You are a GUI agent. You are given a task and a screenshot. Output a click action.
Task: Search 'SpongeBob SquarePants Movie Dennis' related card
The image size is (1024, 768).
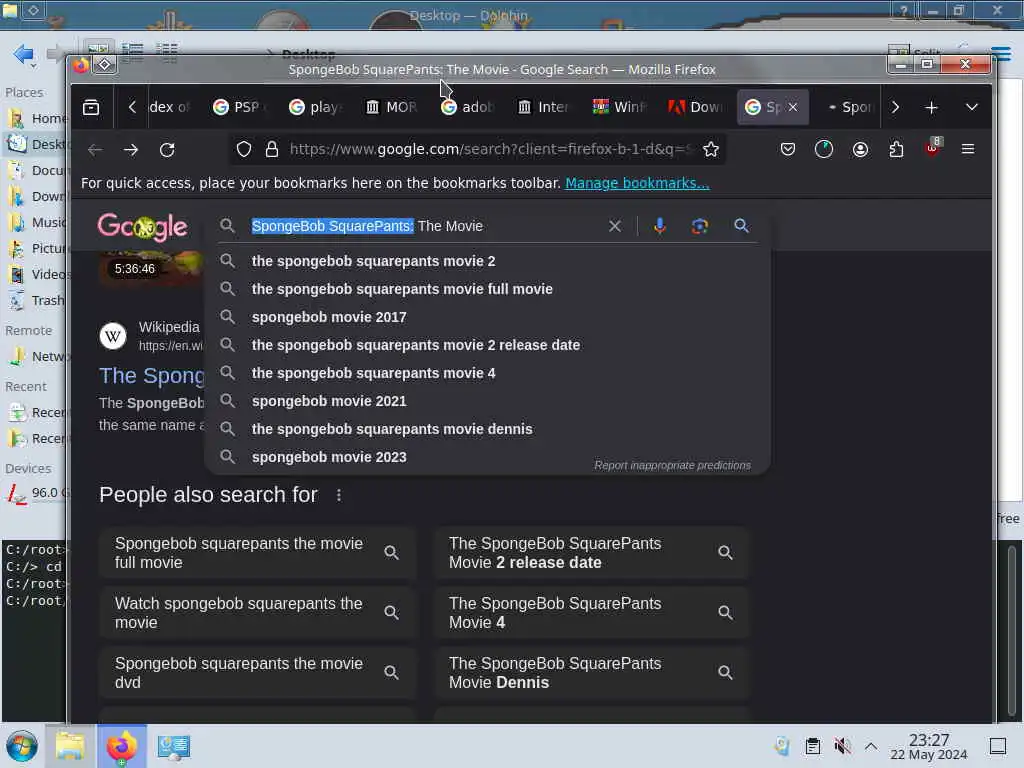[x=591, y=673]
